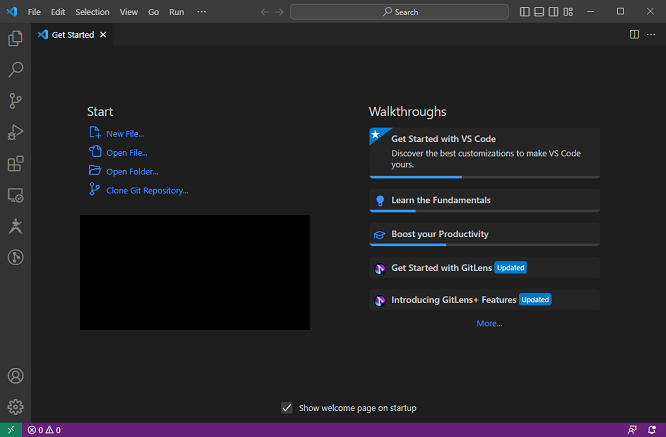Toggle the primary side bar layout icon
The image size is (666, 437).
[x=525, y=12]
